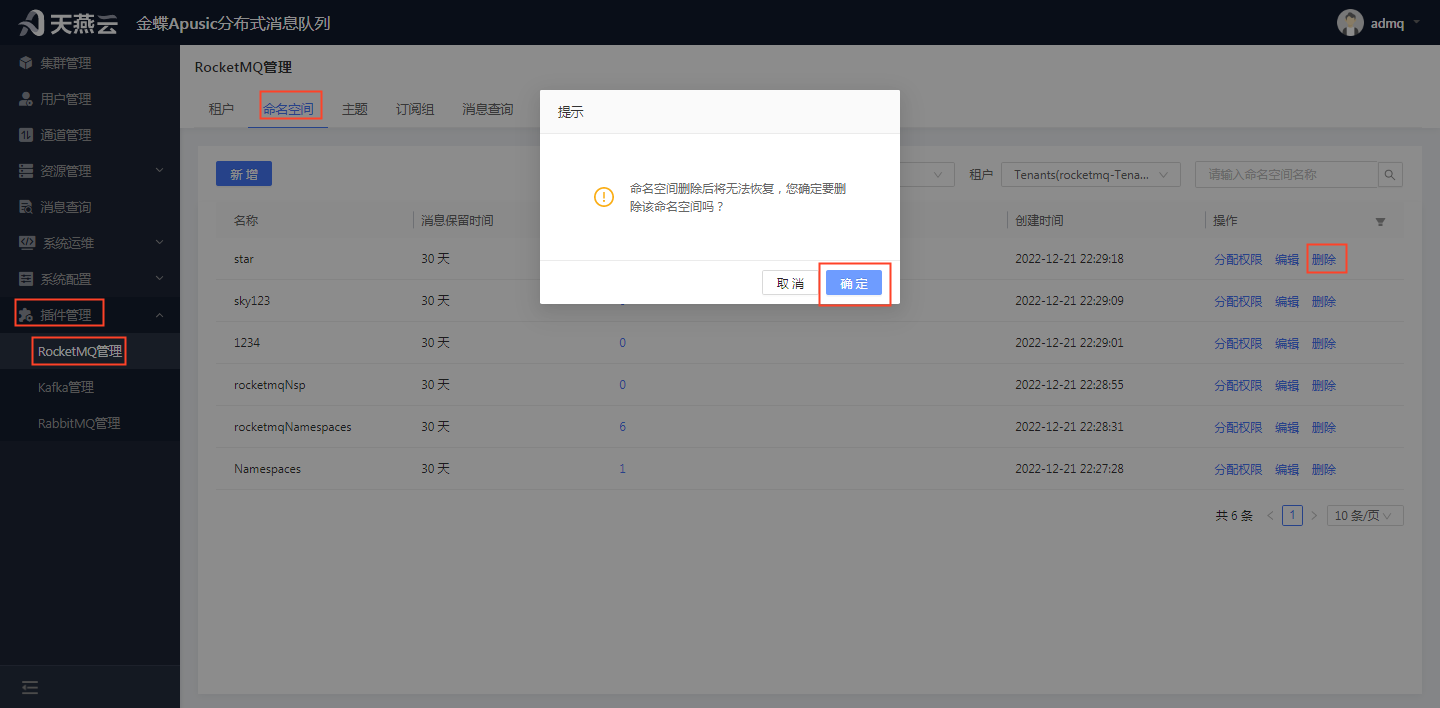
Task: Click 编辑 for the sky123 namespace
Action: point(1287,301)
